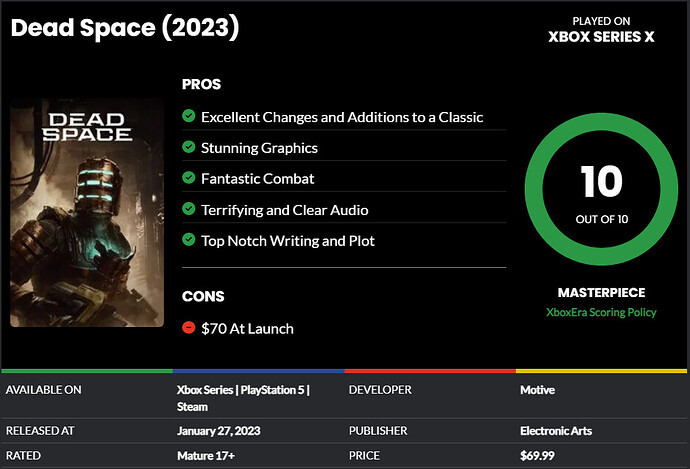Click the Electronic Arts publisher name
This screenshot has width=690, height=469.
coord(556,431)
